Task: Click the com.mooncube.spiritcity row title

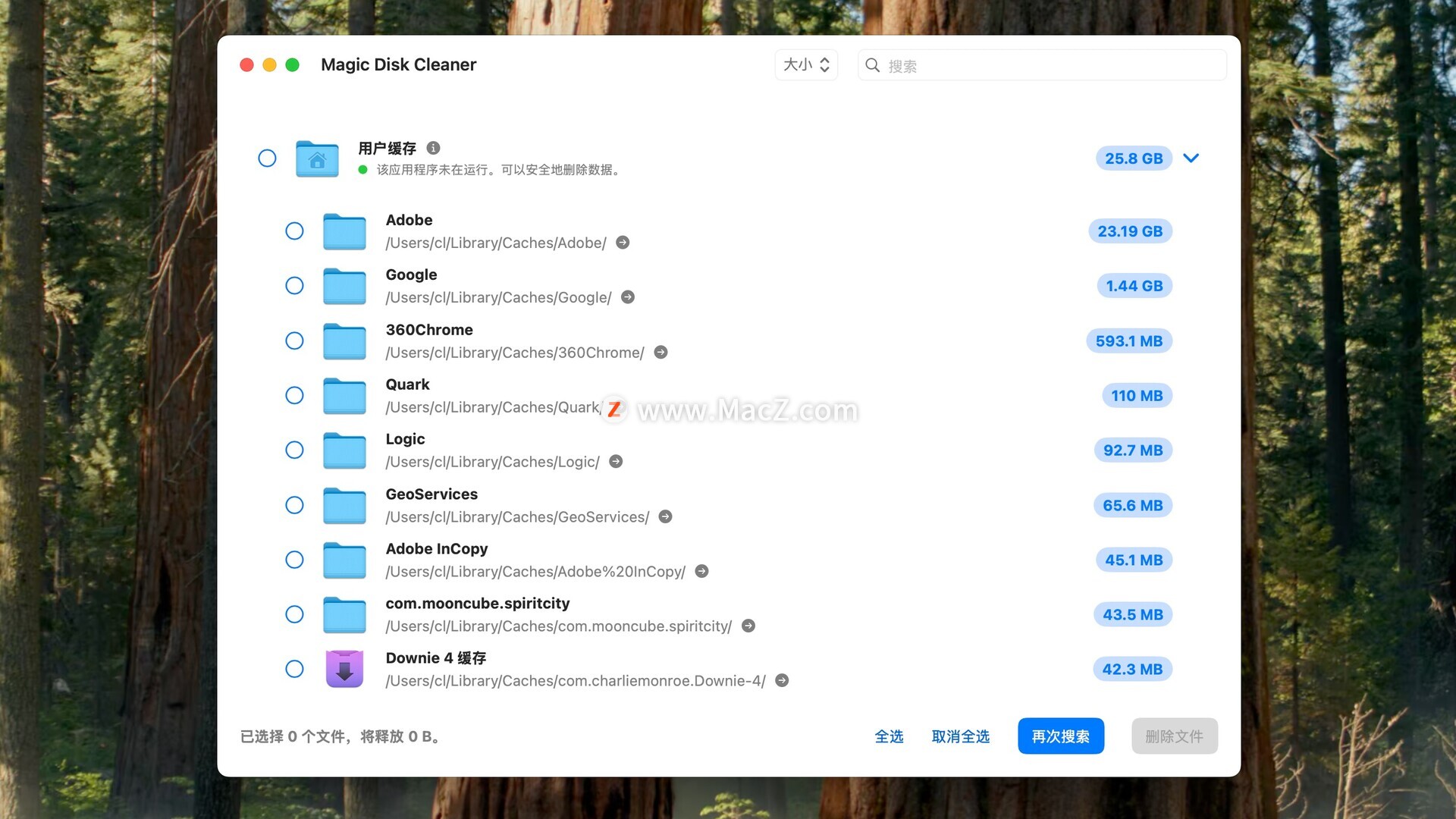Action: tap(478, 604)
